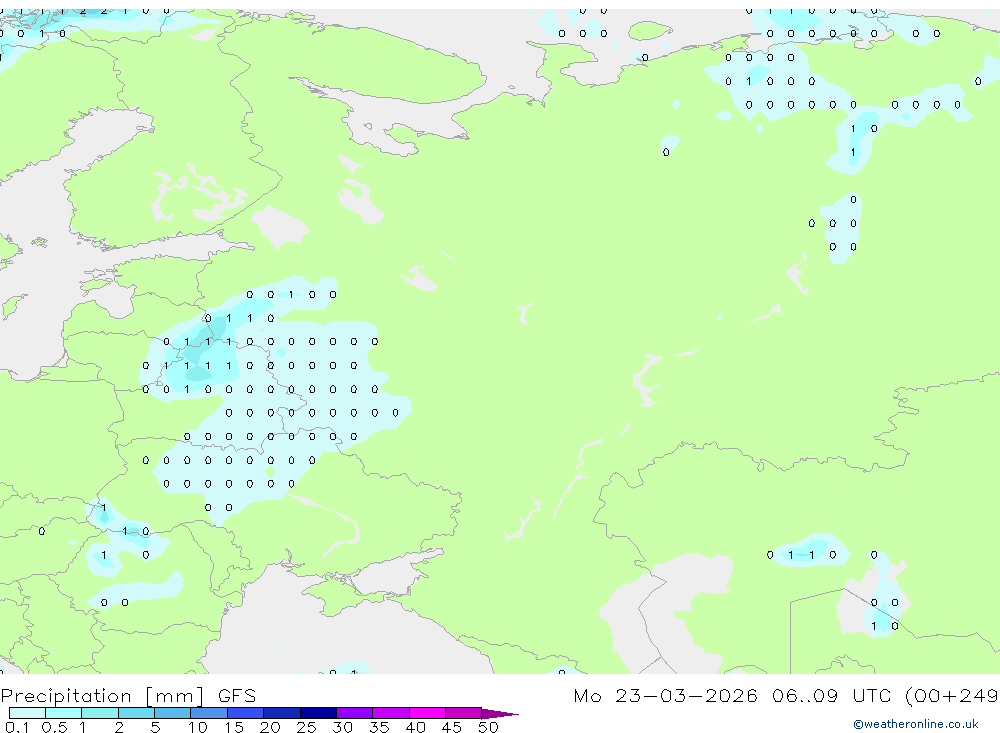
Task: Click the legend value '10'
Action: pos(197,727)
